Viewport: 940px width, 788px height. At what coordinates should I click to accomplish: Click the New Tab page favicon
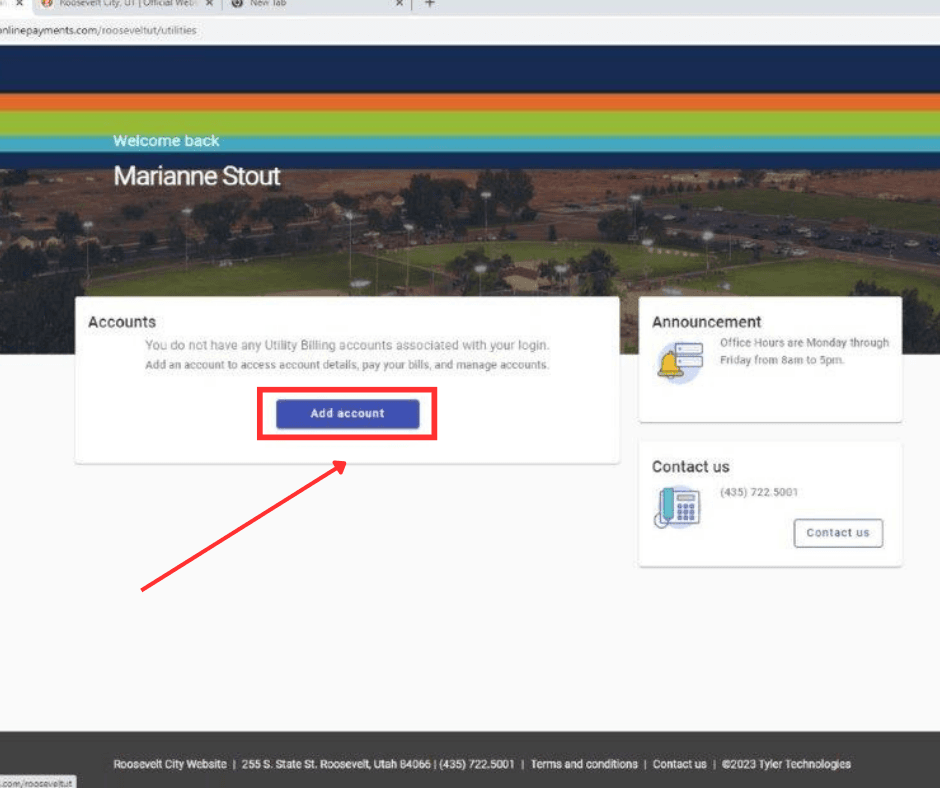tap(236, 4)
